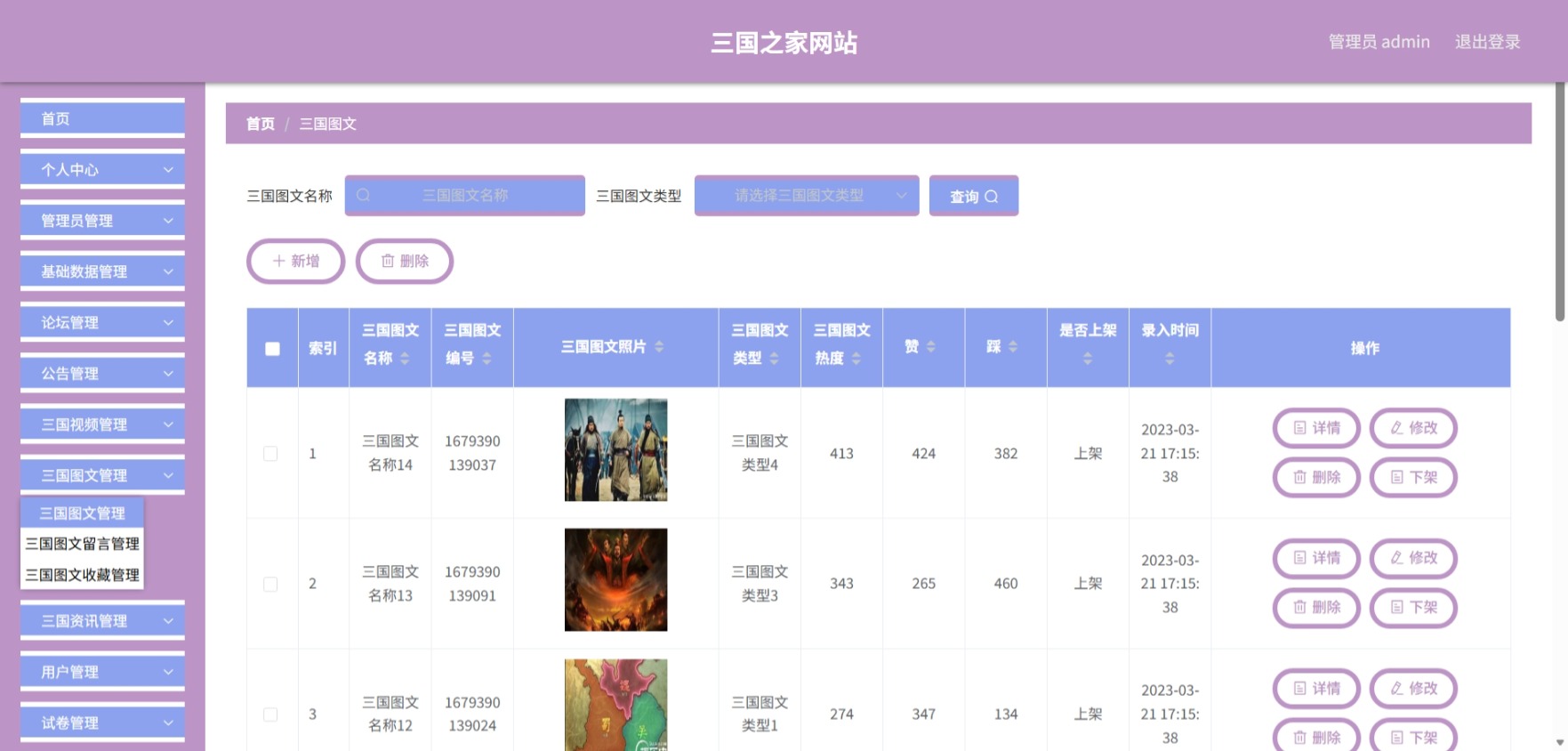Expand 基础数据管理 sidebar menu
Viewport: 1568px width, 751px height.
click(102, 271)
